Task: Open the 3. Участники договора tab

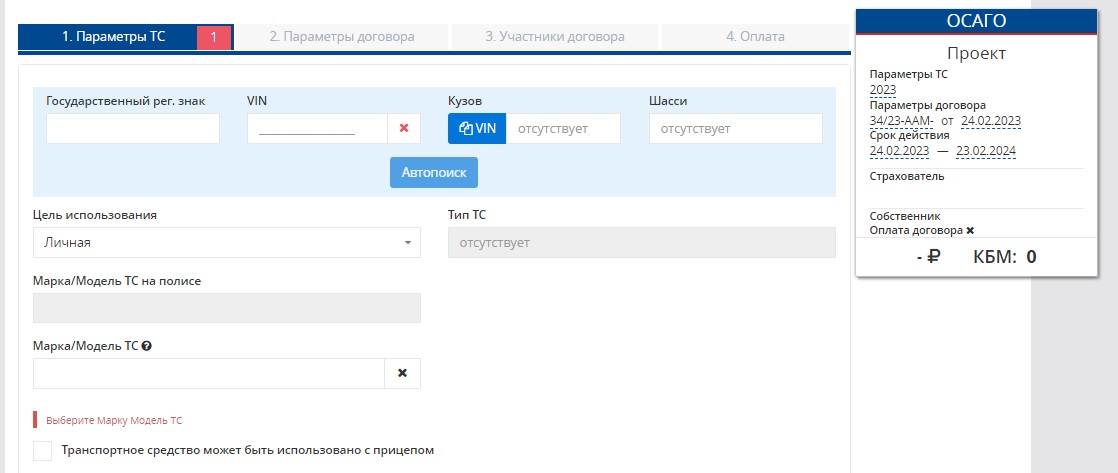Action: tap(555, 37)
